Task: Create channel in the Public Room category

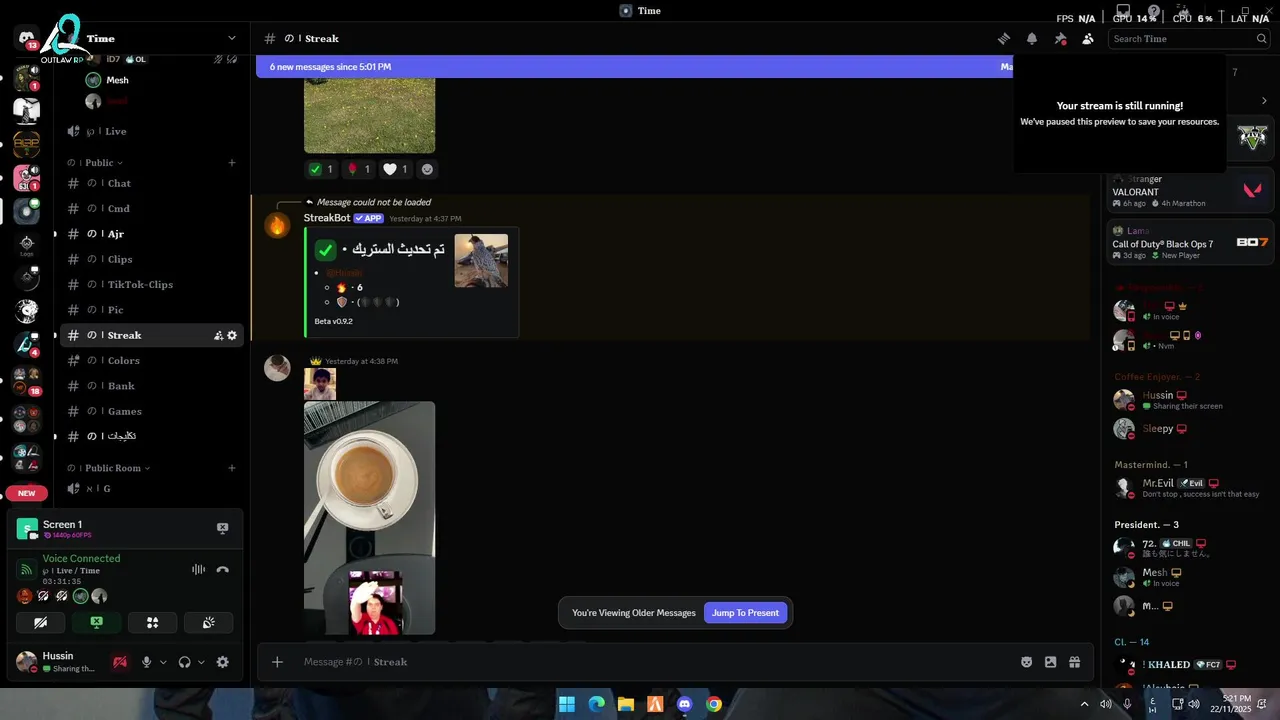Action: [232, 468]
